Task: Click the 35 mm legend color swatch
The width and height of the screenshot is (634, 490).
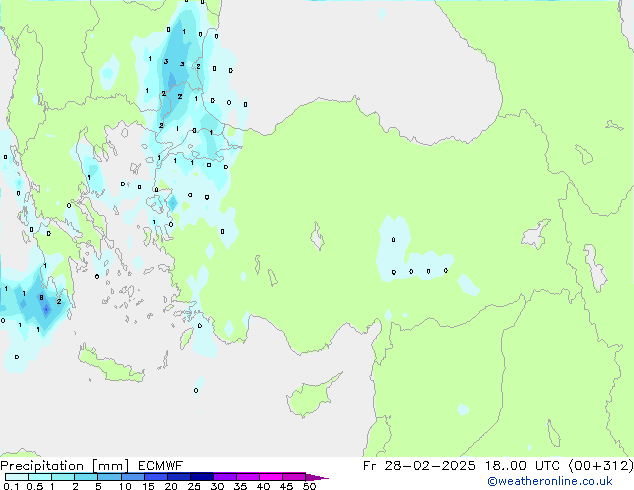Action: 247,477
